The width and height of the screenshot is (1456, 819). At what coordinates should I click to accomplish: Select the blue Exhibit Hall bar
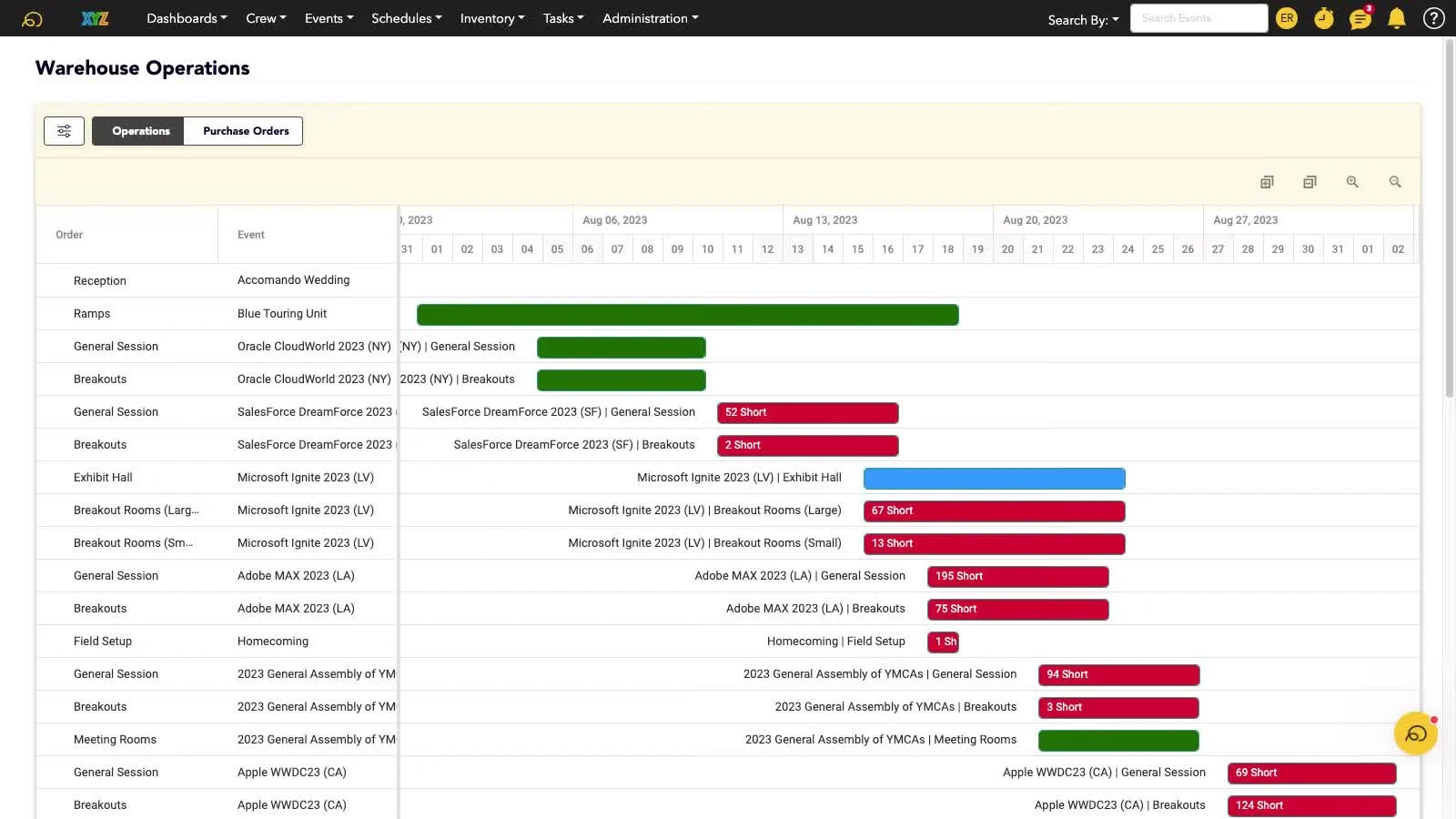[x=995, y=479]
